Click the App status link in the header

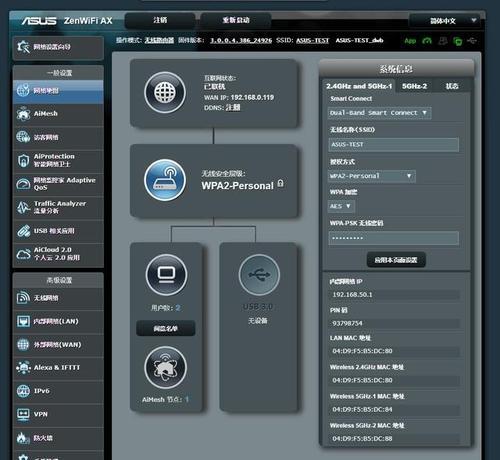[x=410, y=41]
